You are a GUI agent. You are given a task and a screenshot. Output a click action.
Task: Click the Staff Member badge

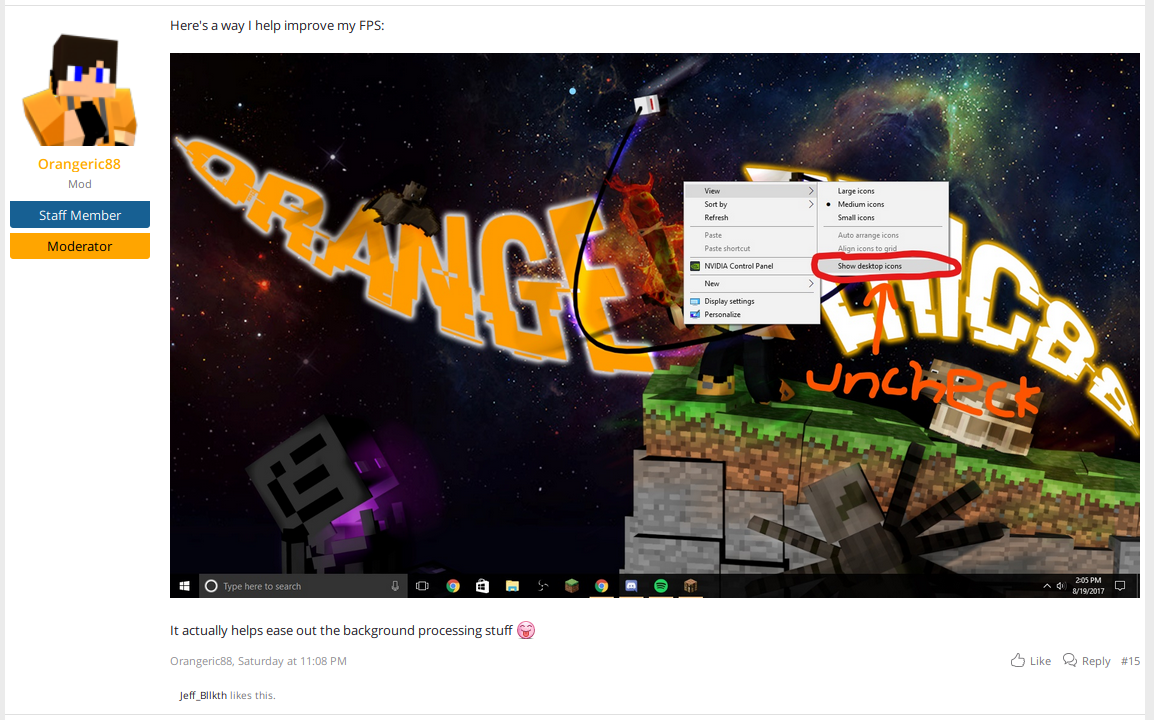tap(79, 214)
